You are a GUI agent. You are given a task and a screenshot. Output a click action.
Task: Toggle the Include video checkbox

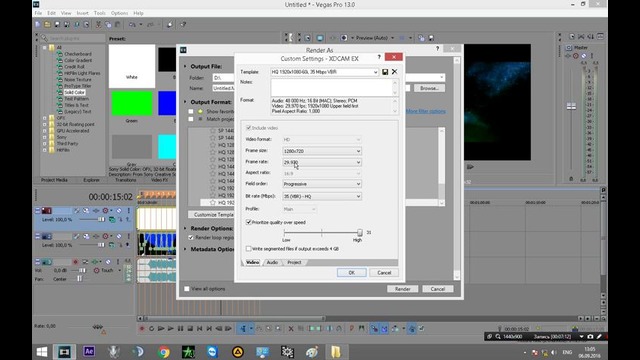pyautogui.click(x=249, y=128)
